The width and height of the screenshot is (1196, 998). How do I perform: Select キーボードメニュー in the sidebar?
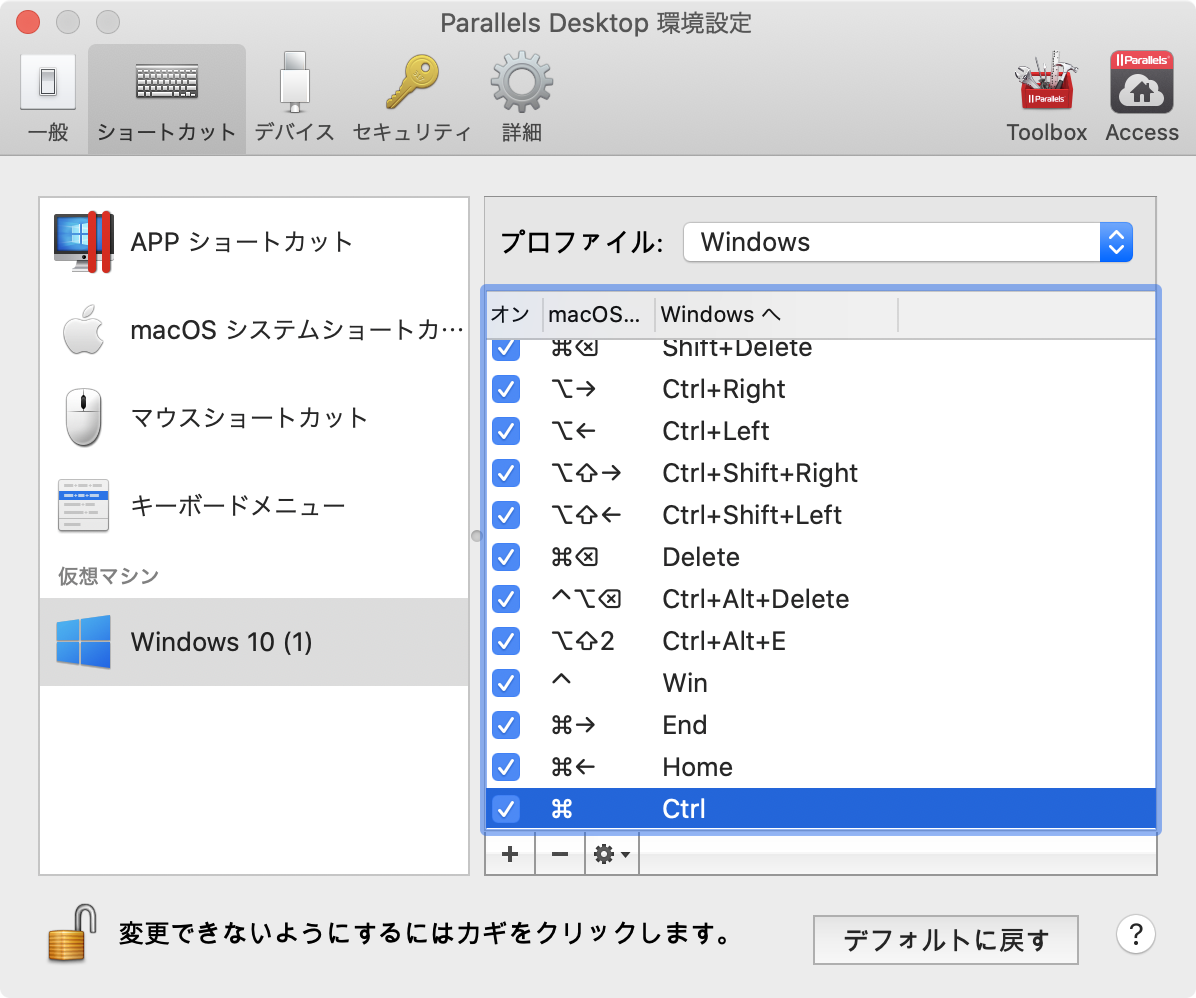[254, 505]
